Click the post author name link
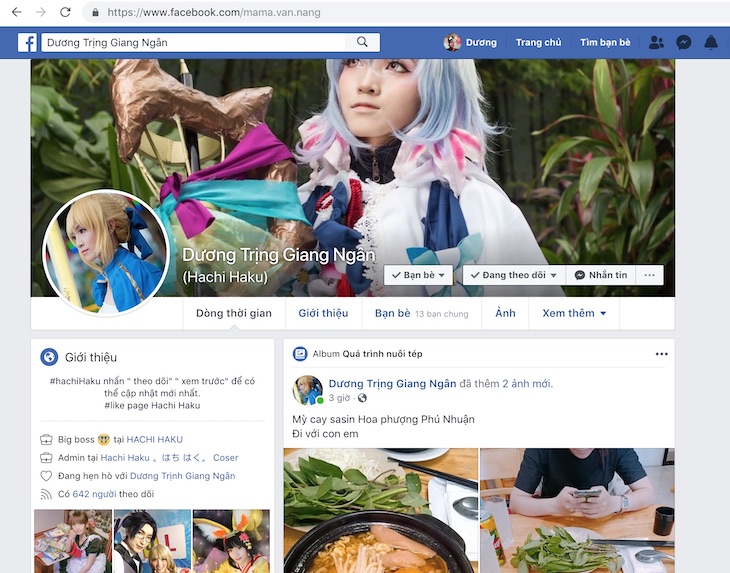 click(392, 384)
